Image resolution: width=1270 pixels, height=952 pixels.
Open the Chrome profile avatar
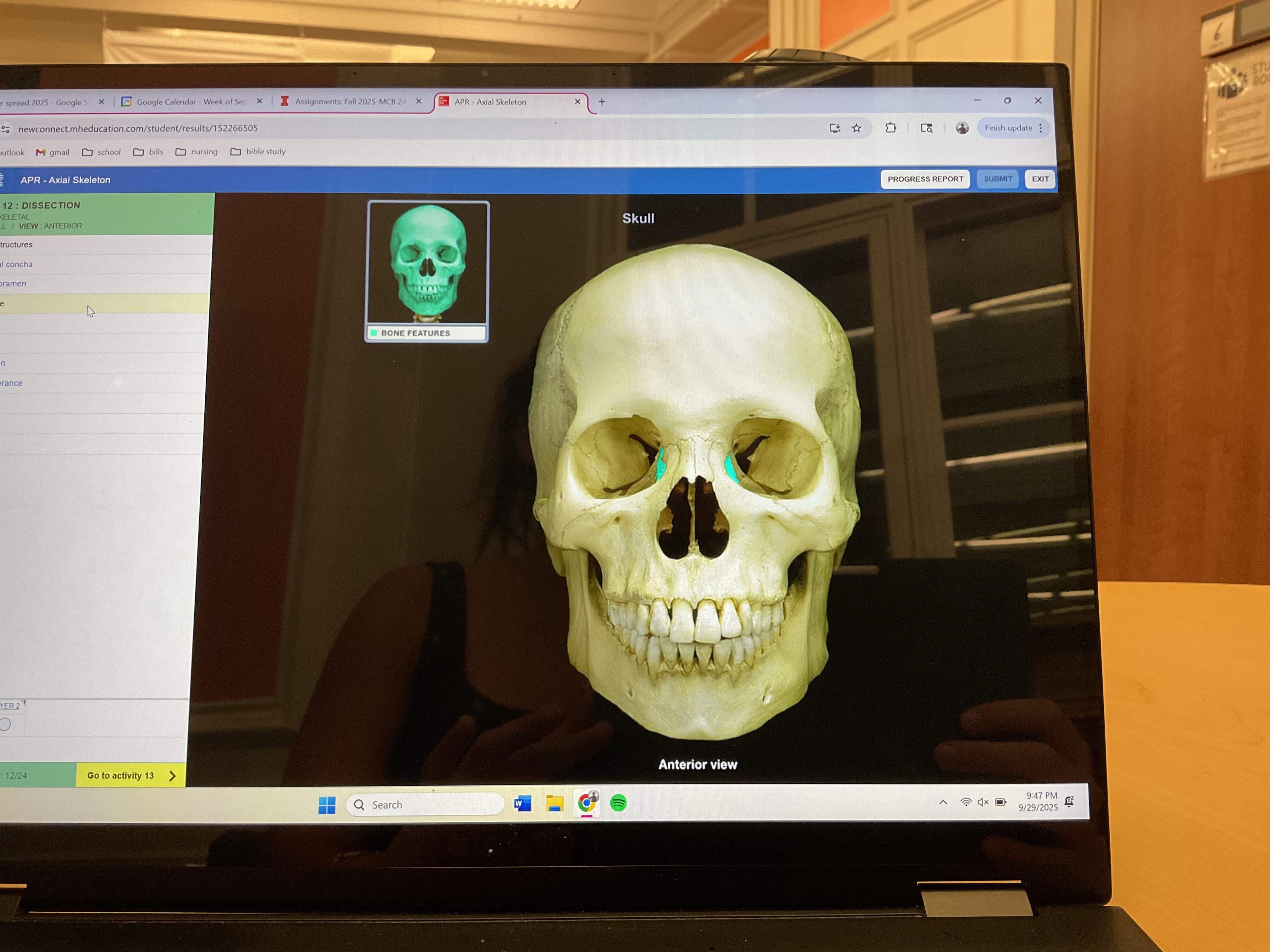coord(962,128)
